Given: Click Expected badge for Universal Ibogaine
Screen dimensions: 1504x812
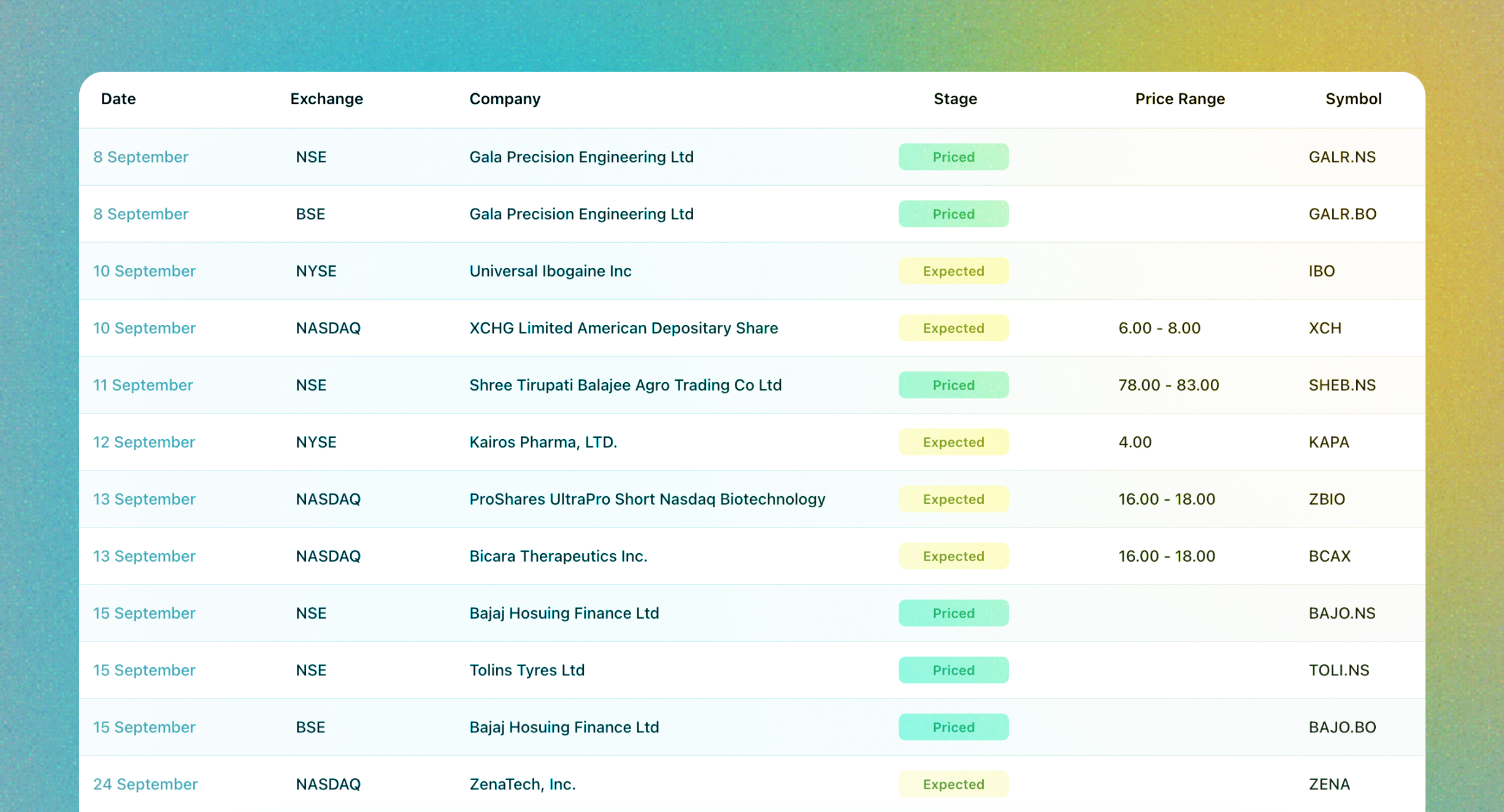Looking at the screenshot, I should click(953, 271).
